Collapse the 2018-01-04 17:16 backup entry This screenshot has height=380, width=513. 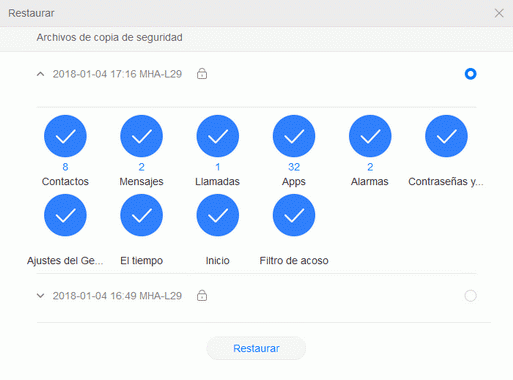[x=40, y=74]
